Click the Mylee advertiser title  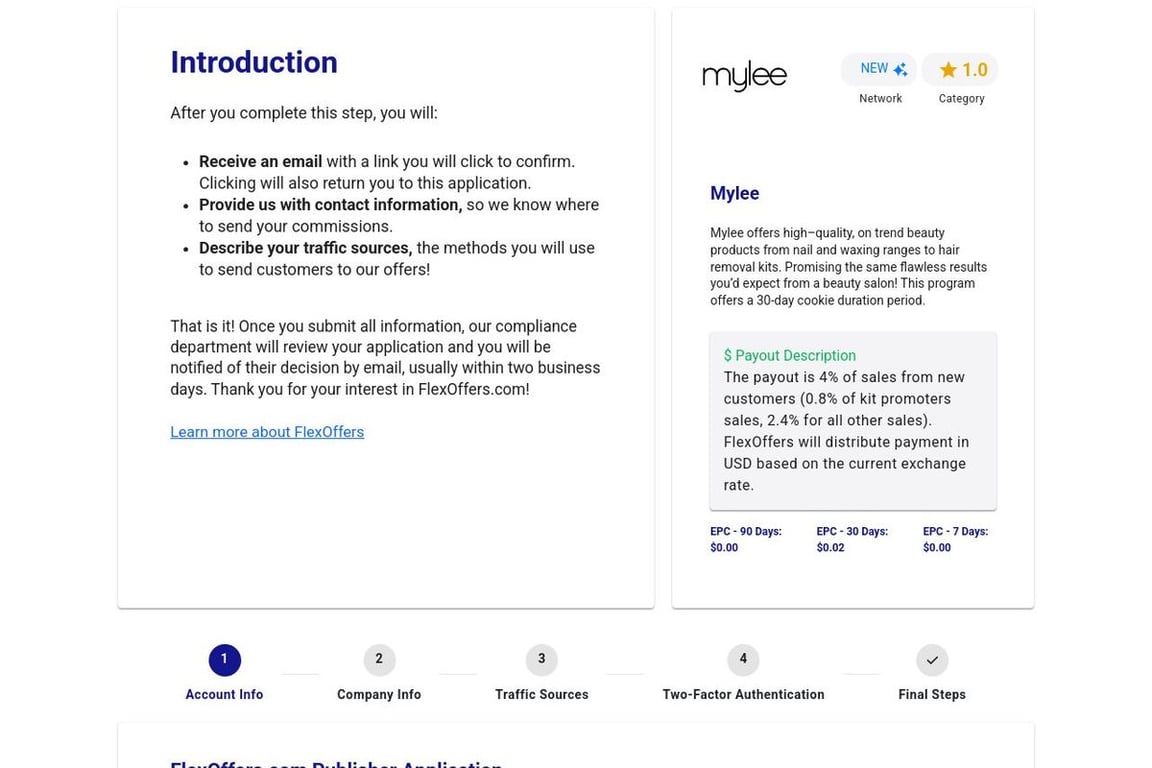[x=735, y=193]
